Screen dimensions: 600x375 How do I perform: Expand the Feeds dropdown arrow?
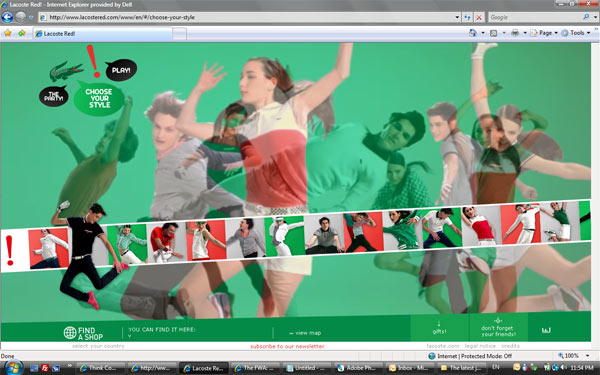[x=503, y=33]
